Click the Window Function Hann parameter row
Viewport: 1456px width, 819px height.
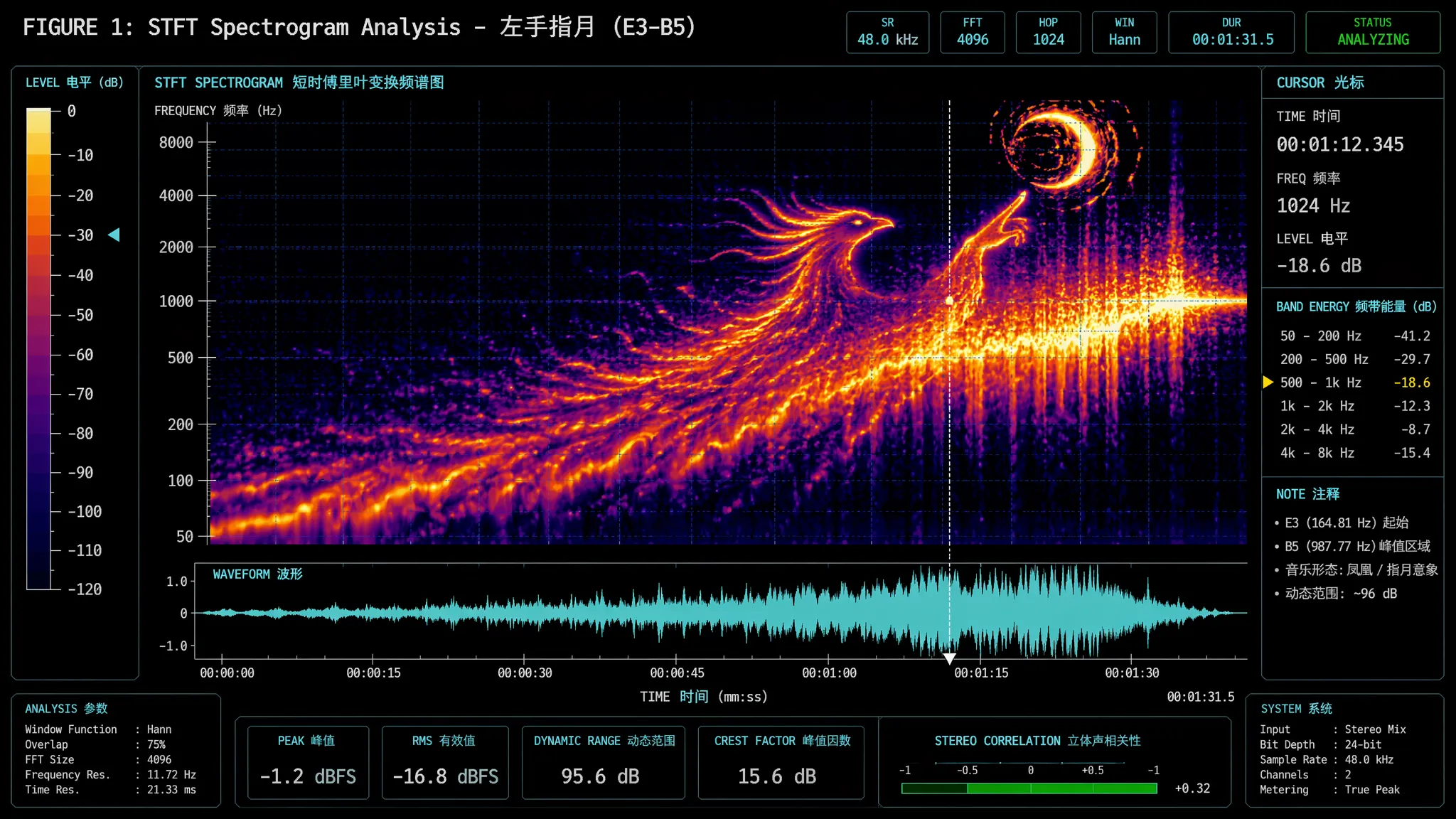click(98, 729)
